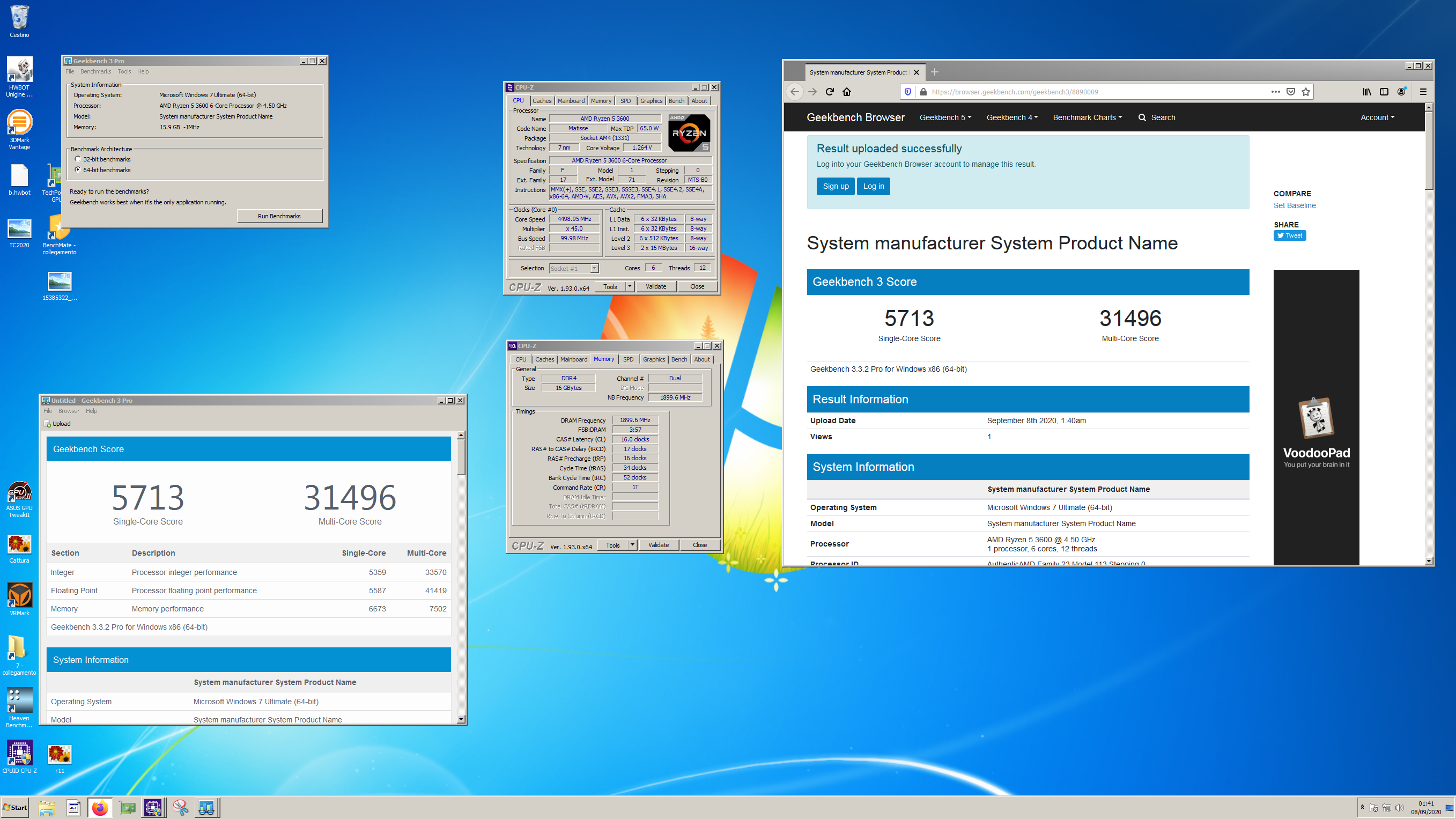Click the VoodooPad advertisement banner

[1316, 417]
